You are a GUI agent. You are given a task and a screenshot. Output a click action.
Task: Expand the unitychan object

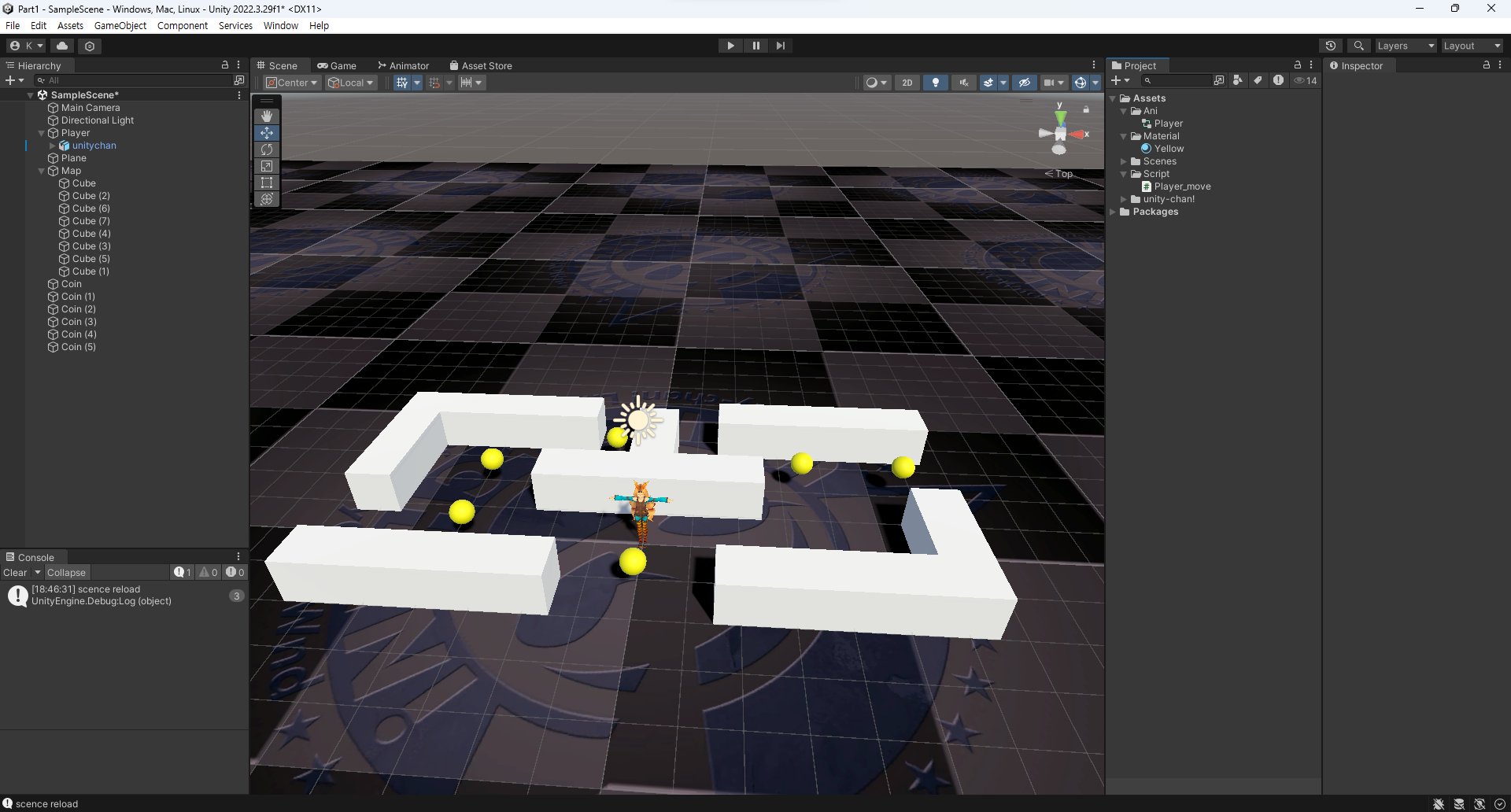53,146
